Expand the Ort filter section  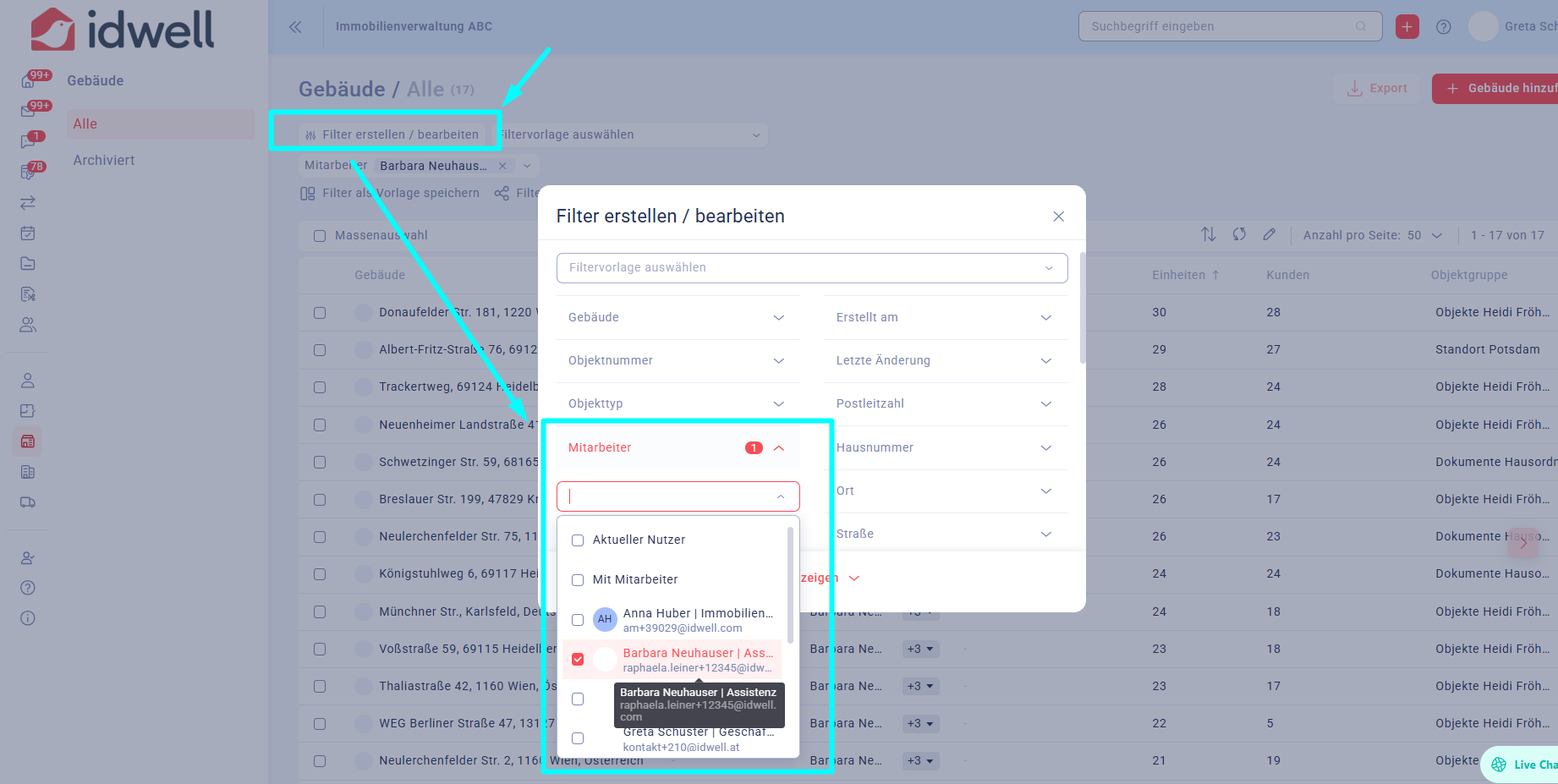coord(945,491)
